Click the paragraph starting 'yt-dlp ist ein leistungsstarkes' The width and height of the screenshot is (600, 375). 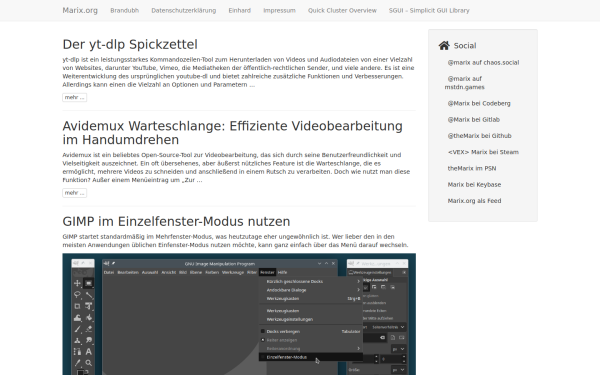[x=238, y=72]
